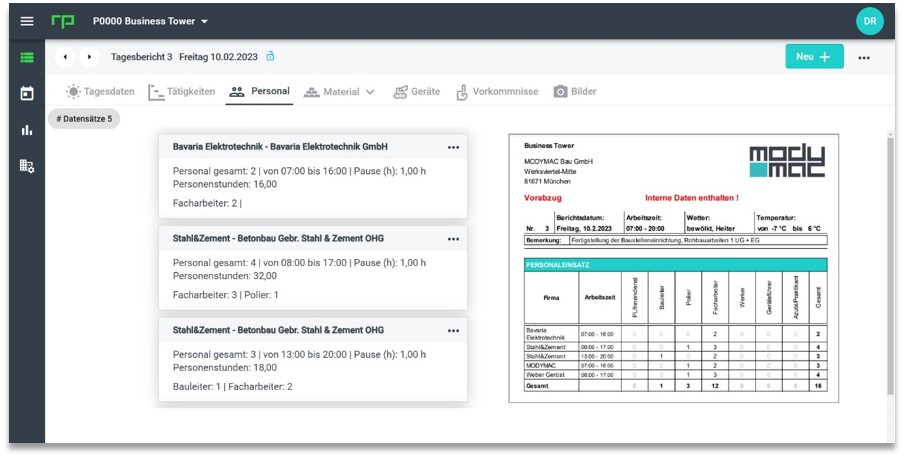
Task: Click Personenstunden: 18,00 text
Action: pyautogui.click(x=225, y=368)
